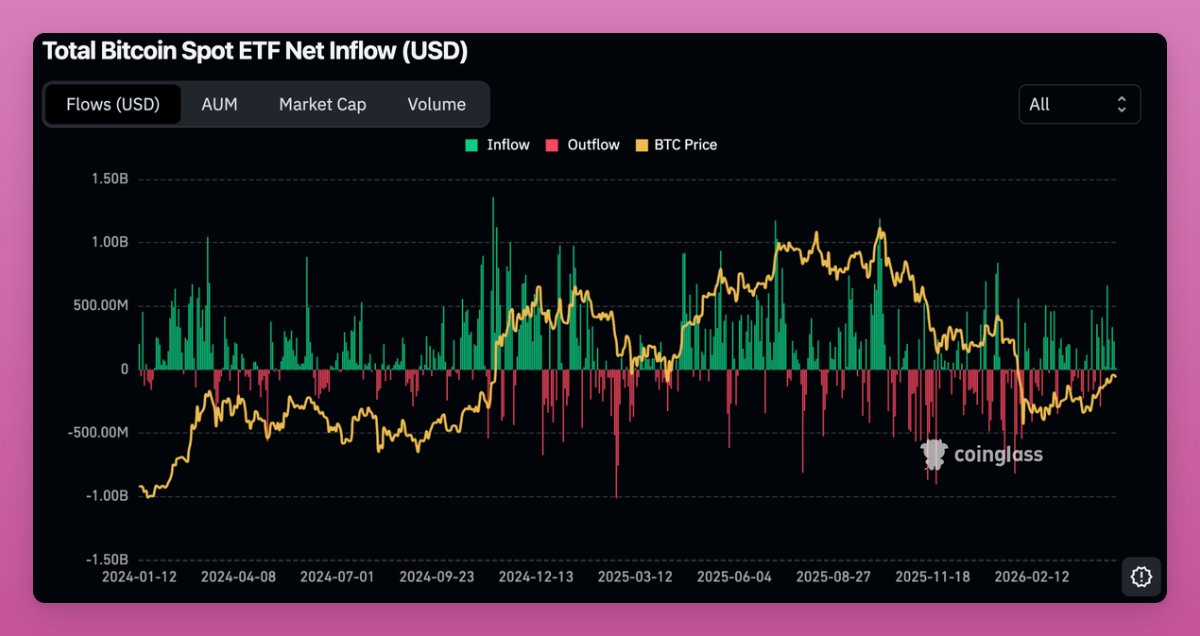The width and height of the screenshot is (1200, 636).
Task: Click the coinglass watermark text
Action: [998, 455]
